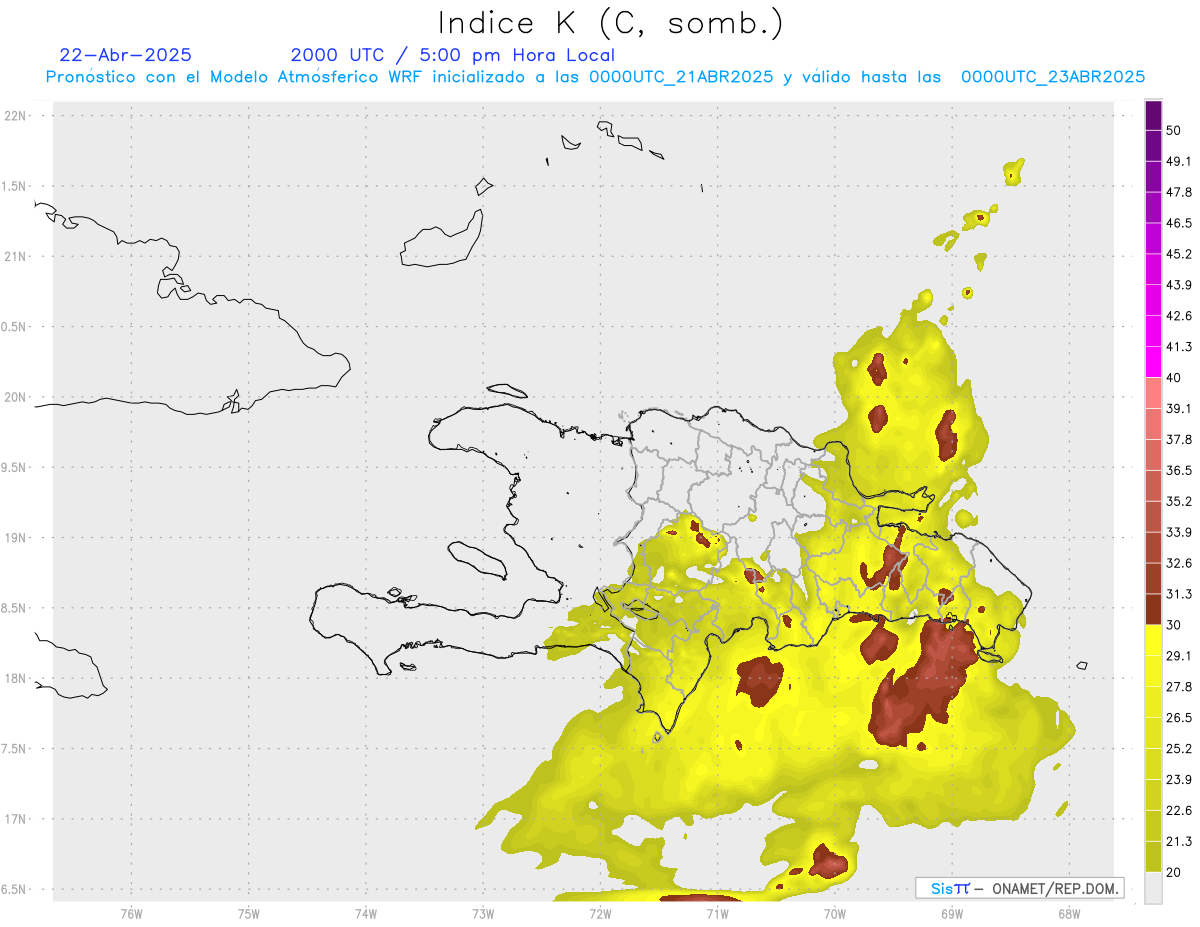
Task: Click the '19N' latitude label
Action: point(15,537)
